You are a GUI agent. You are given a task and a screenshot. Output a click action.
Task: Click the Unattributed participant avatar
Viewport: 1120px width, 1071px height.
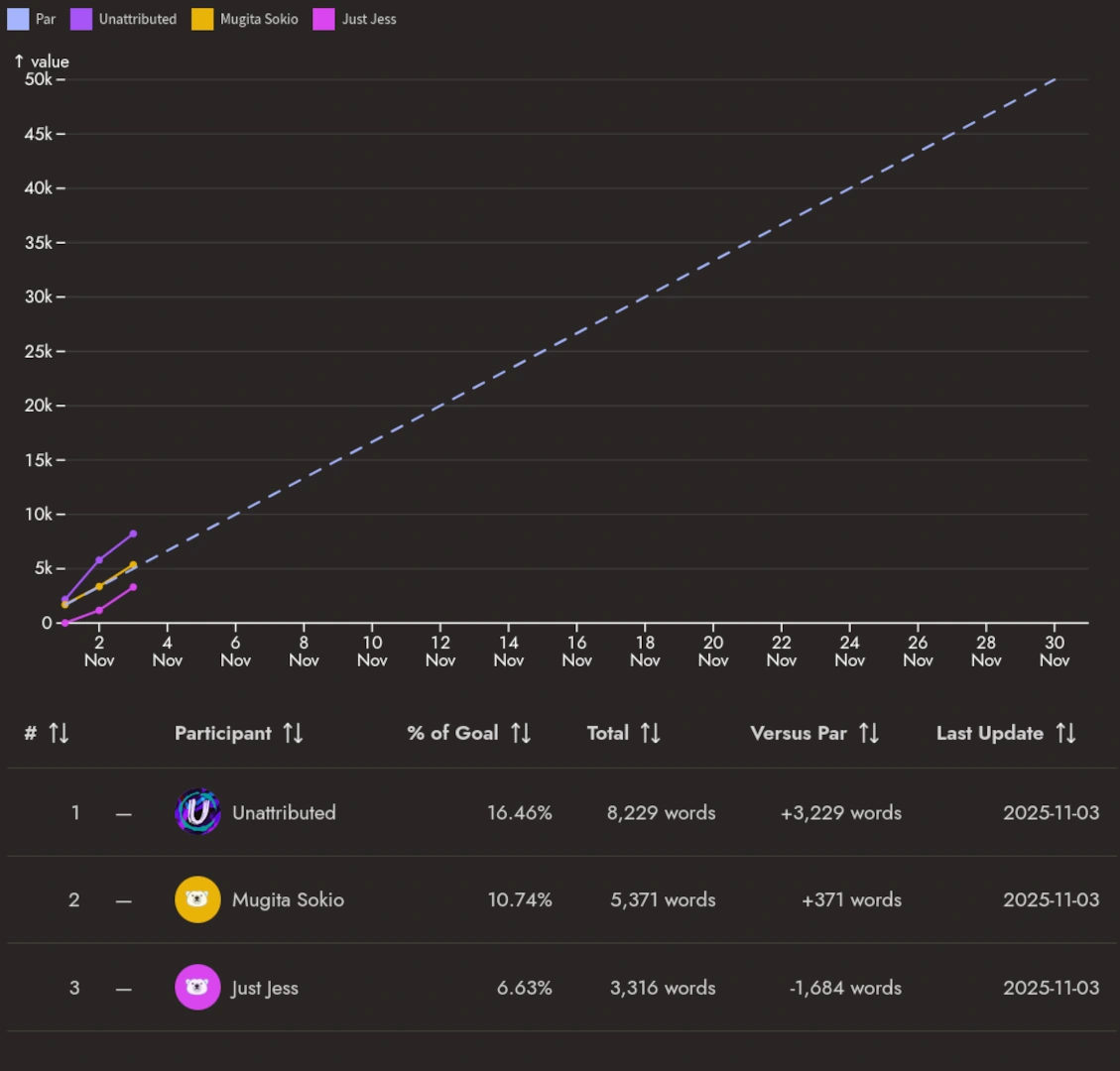click(x=196, y=812)
